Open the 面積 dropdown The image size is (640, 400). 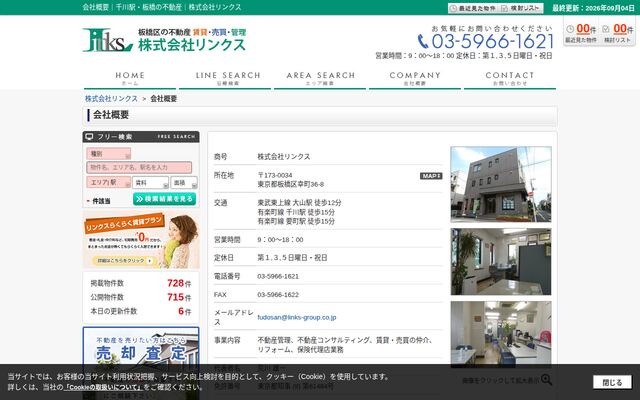[x=184, y=183]
